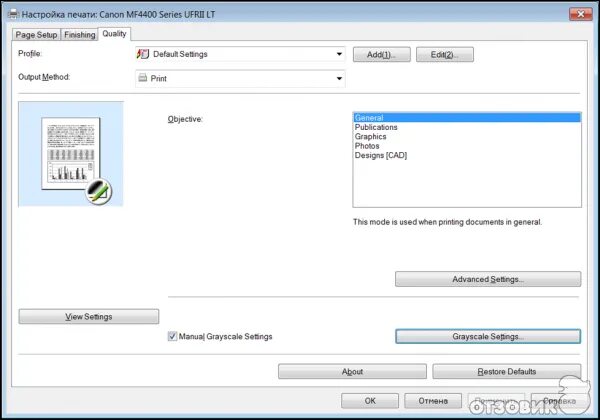The height and width of the screenshot is (420, 600).
Task: Click the Default Settings profile icon
Action: [143, 54]
